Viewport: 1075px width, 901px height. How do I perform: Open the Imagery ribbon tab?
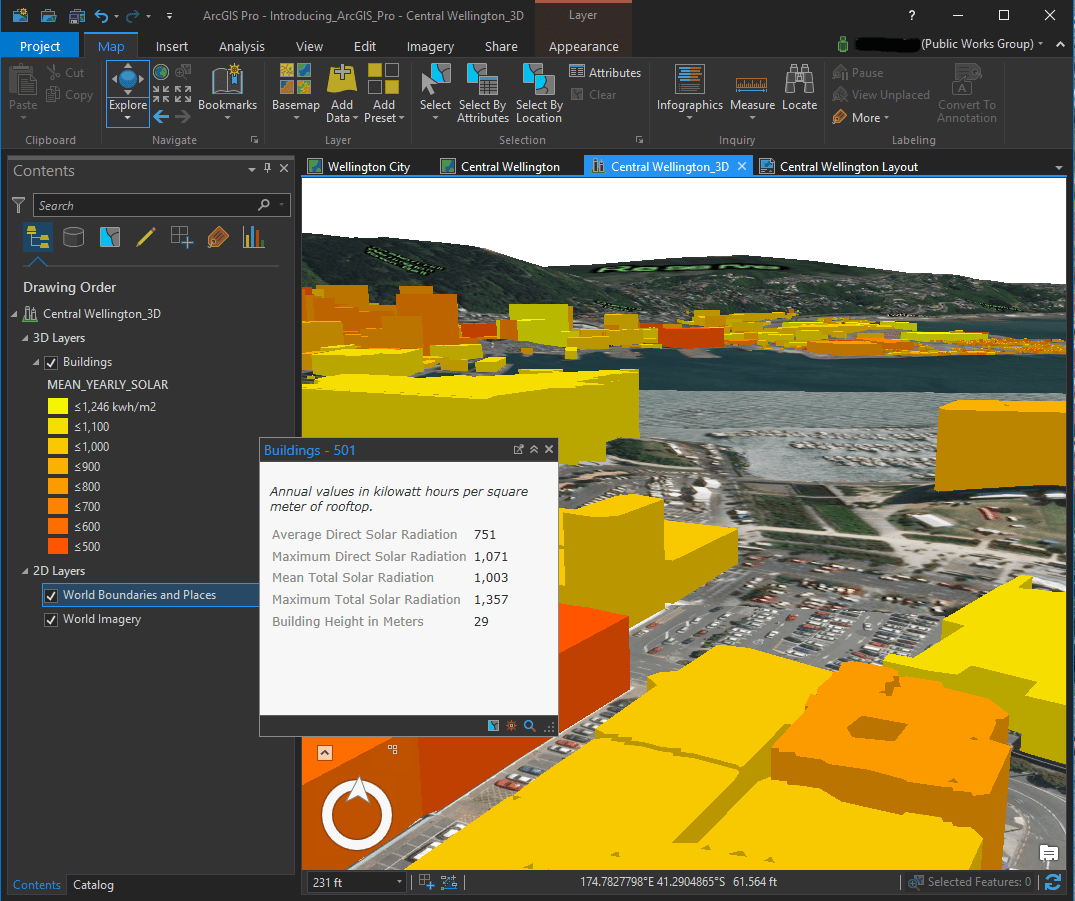(x=430, y=45)
